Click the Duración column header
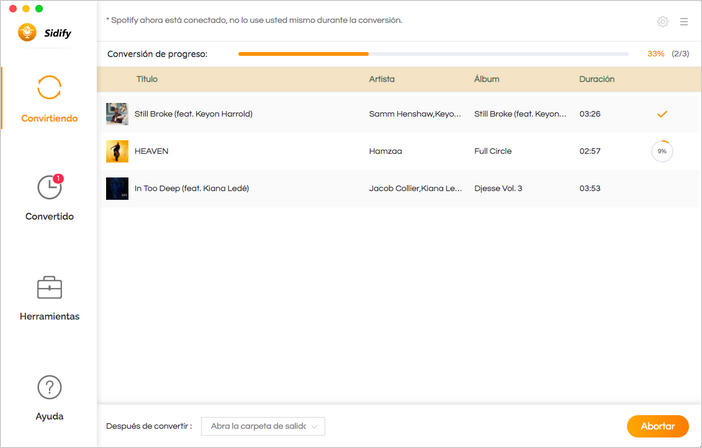Viewport: 702px width, 448px height. (x=597, y=79)
